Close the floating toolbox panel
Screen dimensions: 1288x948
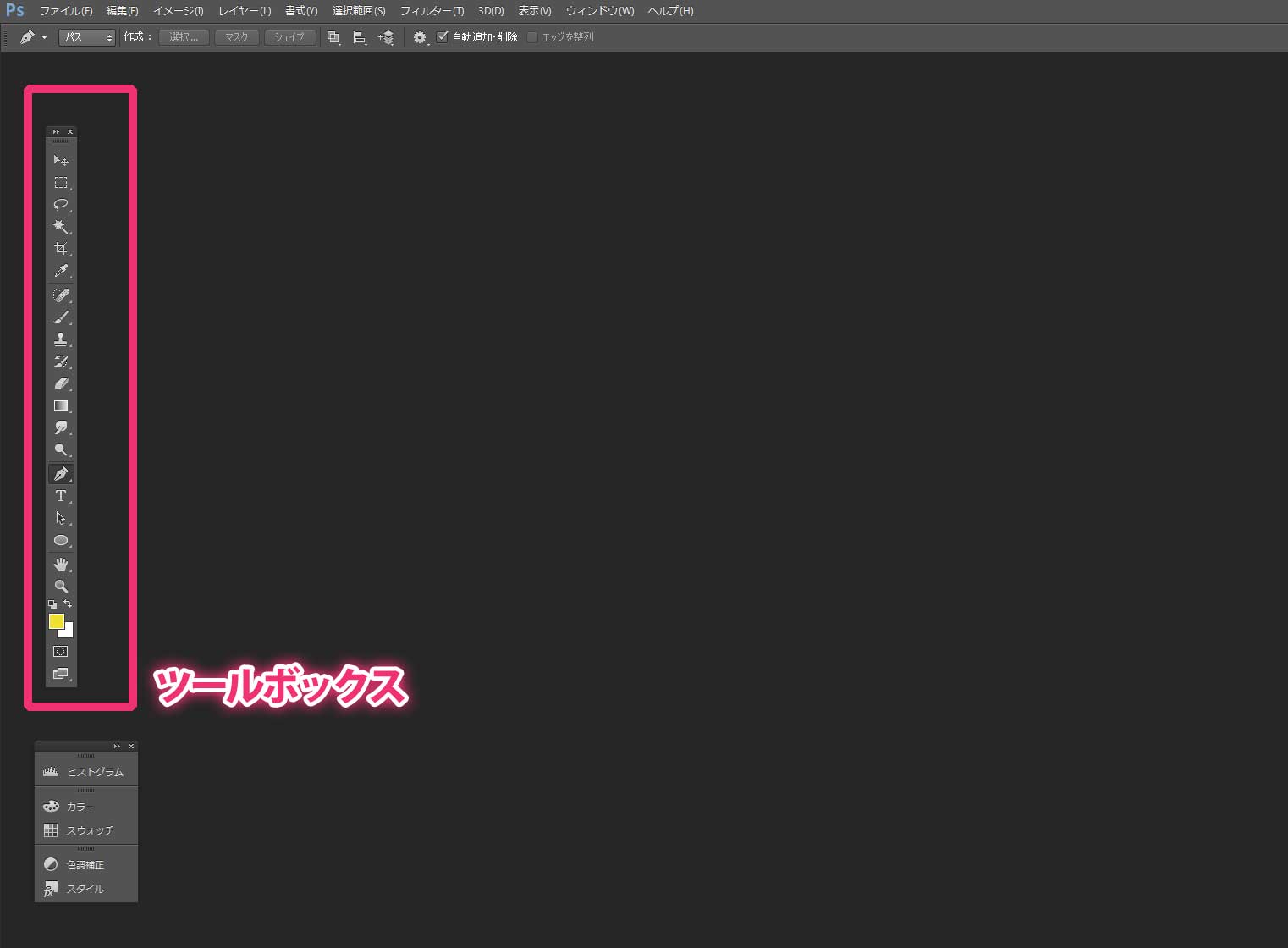70,131
